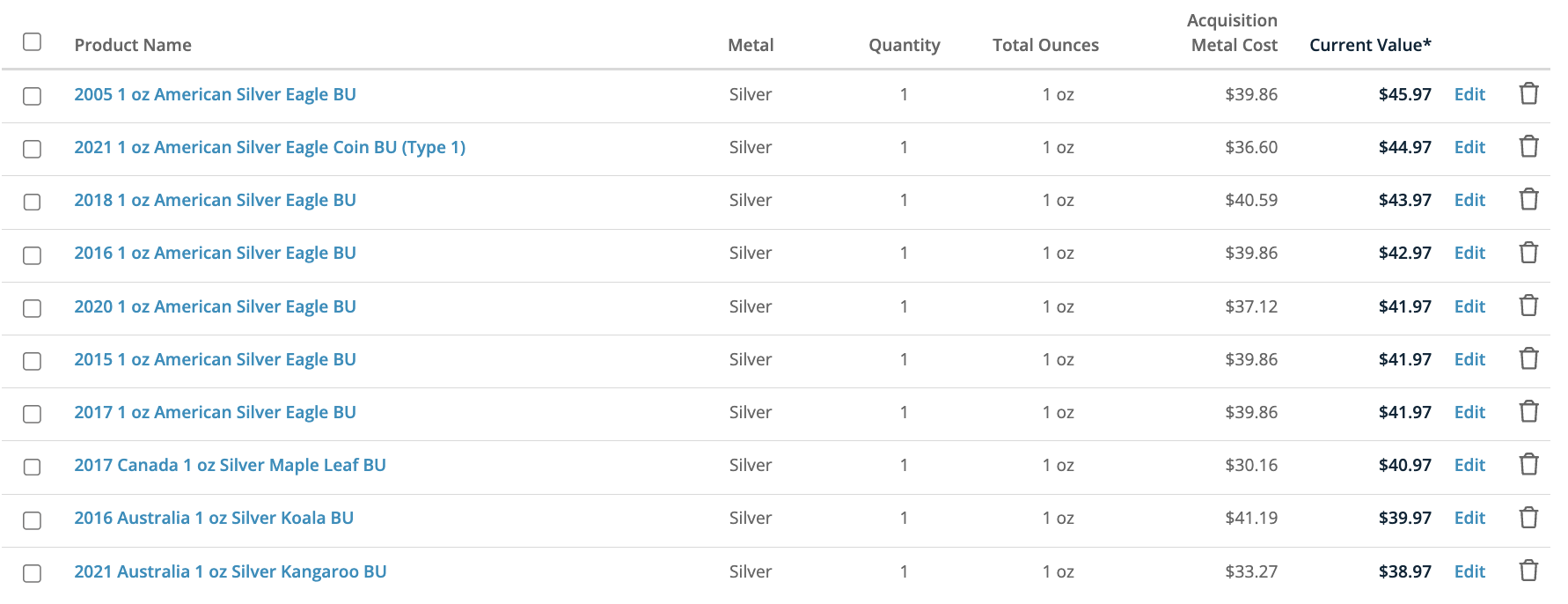Delete the 2005 American Silver Eagle row
The image size is (1568, 604).
click(1529, 93)
